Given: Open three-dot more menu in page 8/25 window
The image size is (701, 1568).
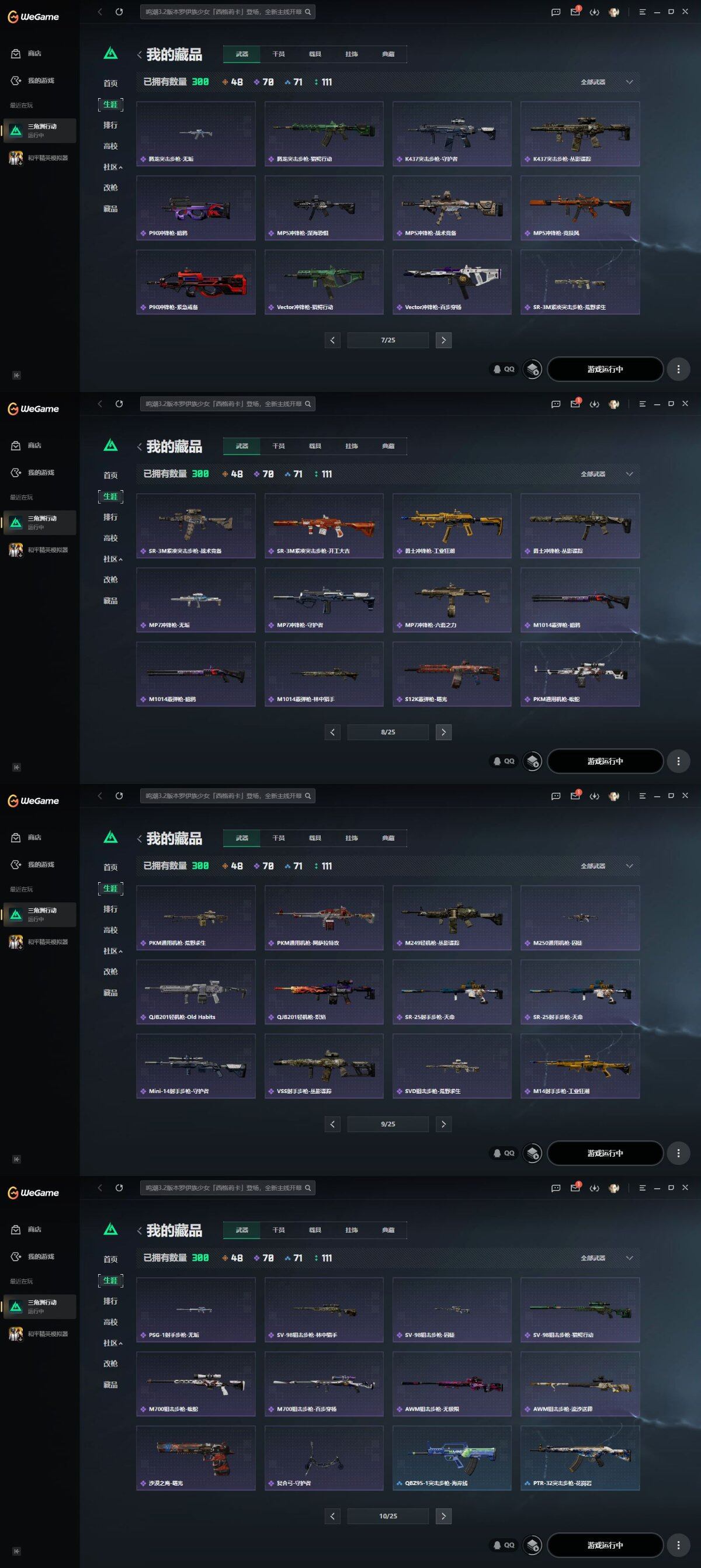Looking at the screenshot, I should (678, 761).
